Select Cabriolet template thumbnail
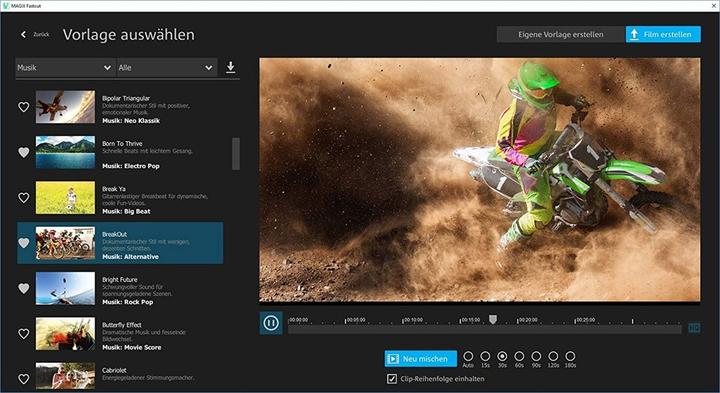720x393 pixels. (65, 376)
